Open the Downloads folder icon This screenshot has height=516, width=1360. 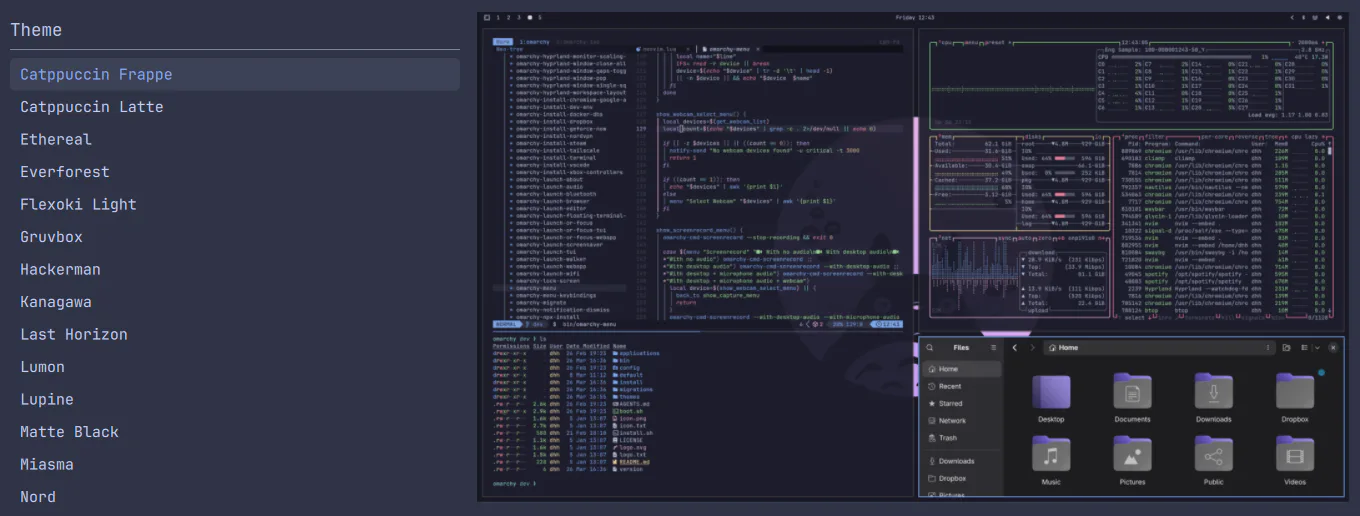(1213, 392)
